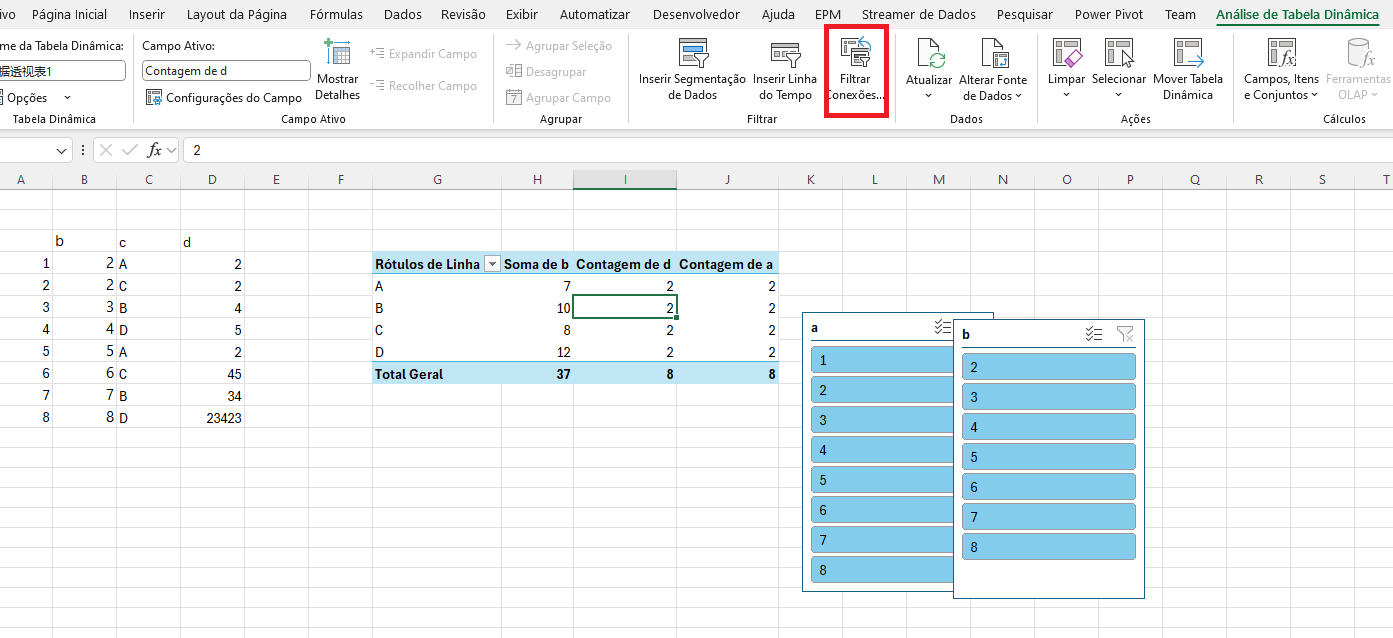The height and width of the screenshot is (638, 1393).
Task: Click cell with value 45 in column D
Action: click(x=212, y=374)
